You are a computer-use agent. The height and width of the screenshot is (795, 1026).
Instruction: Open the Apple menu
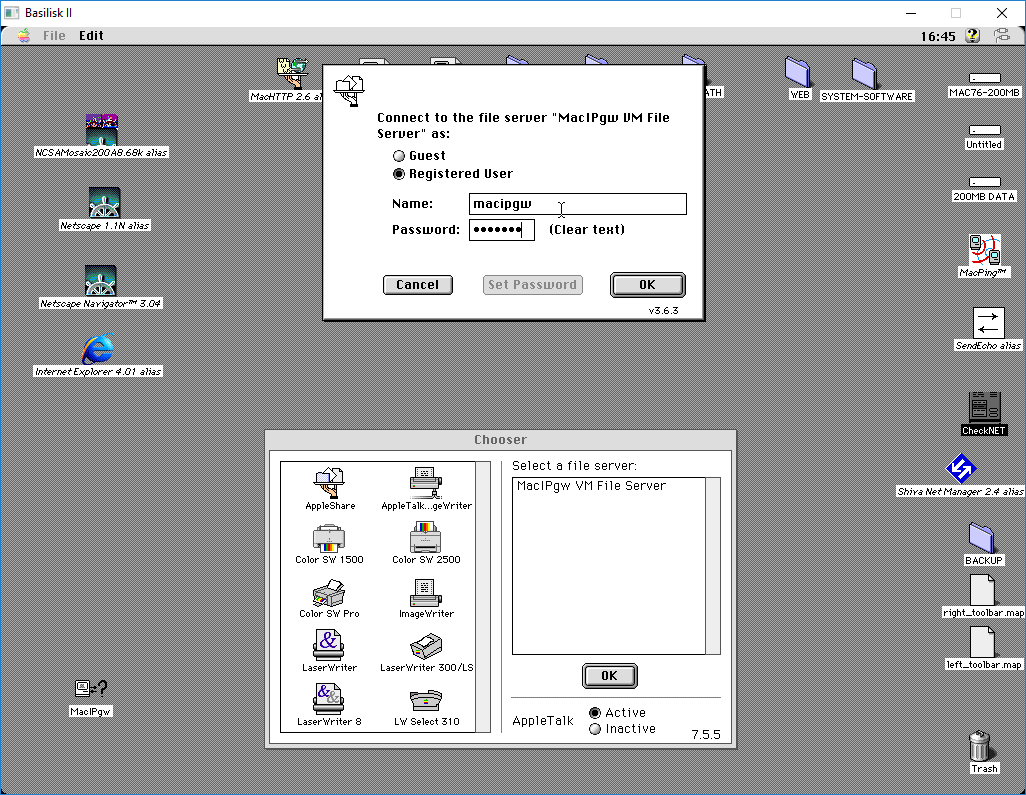(x=23, y=35)
